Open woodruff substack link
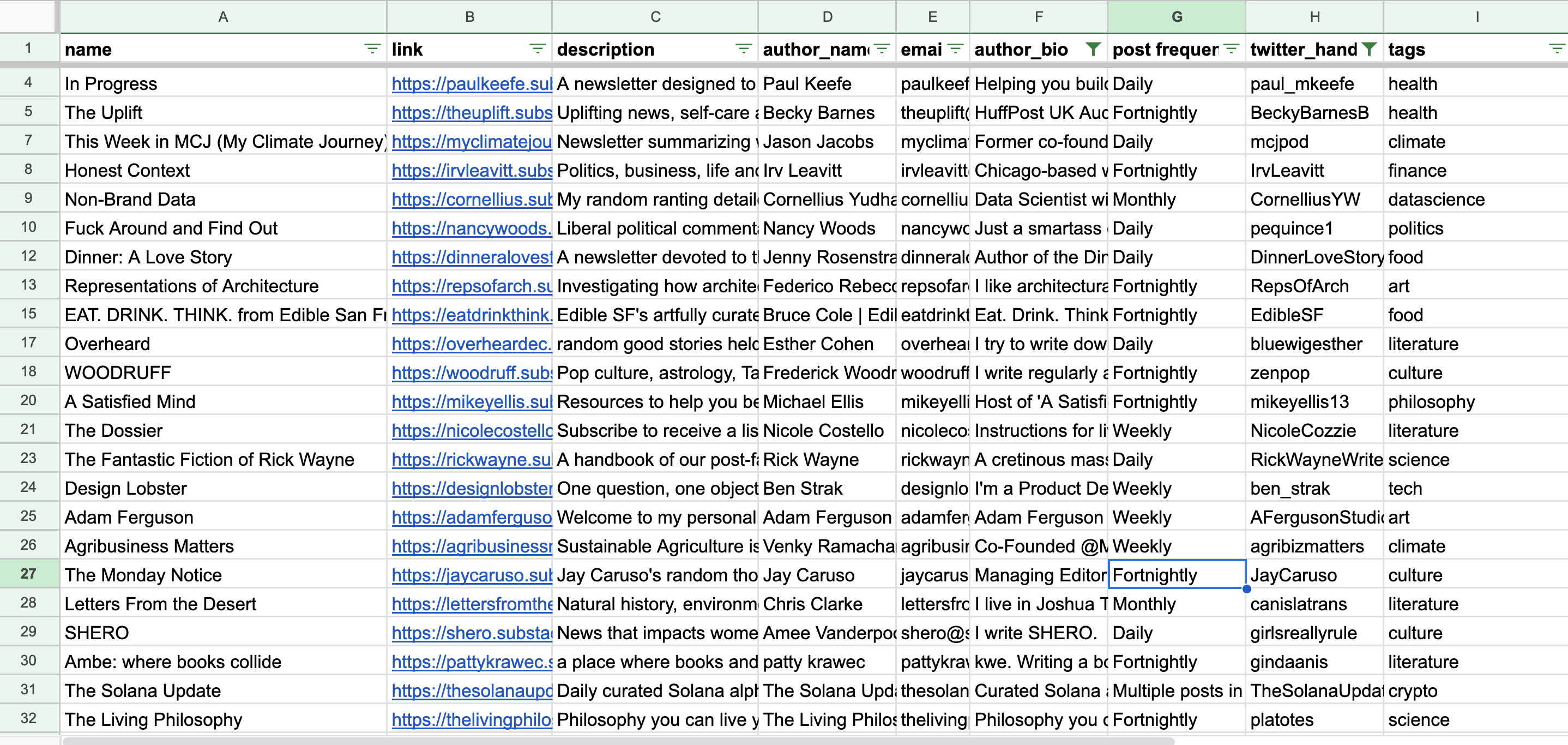Screen dimensions: 1568x745 pos(471,372)
